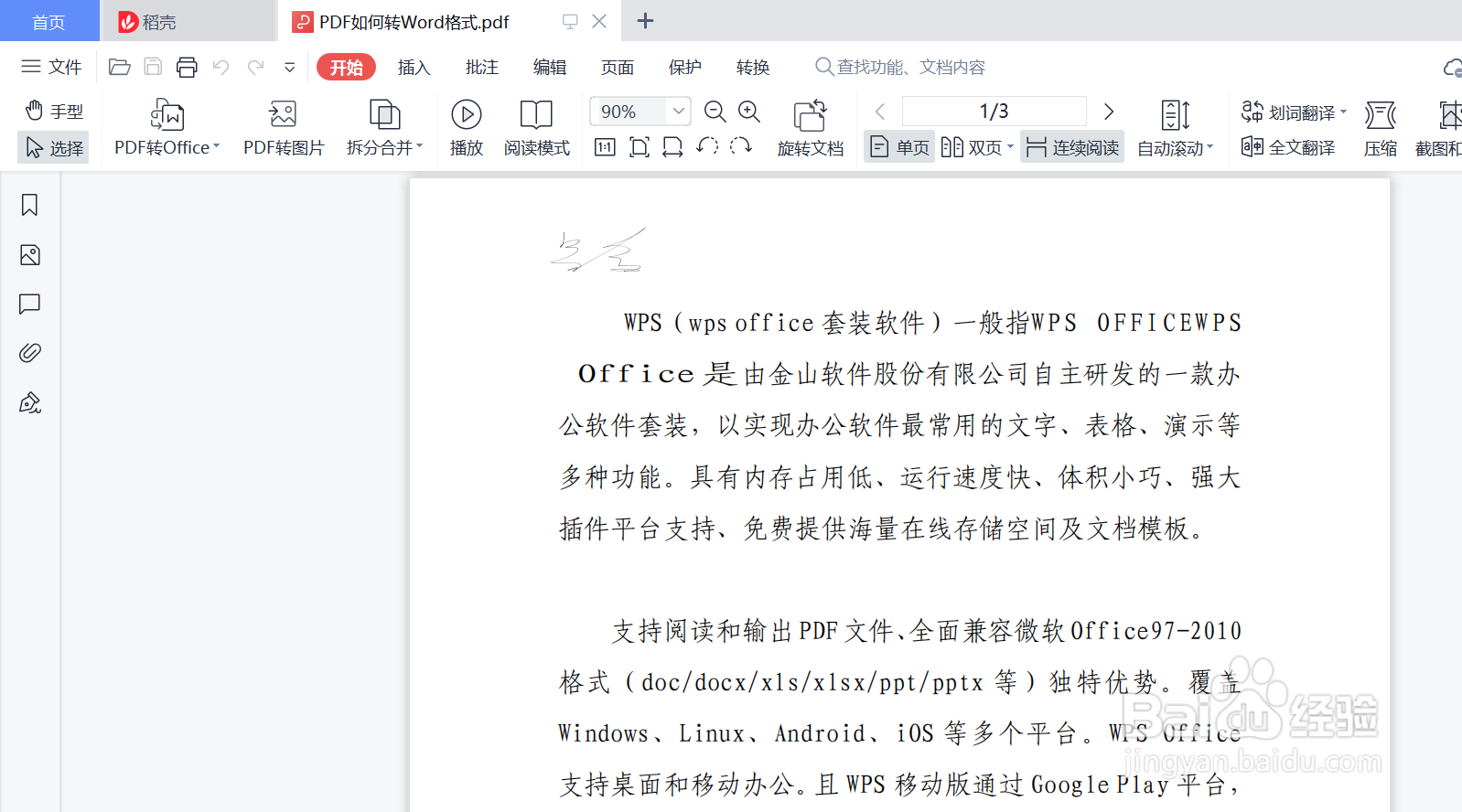1462x812 pixels.
Task: Open the 拆分合并 tool
Action: coord(384,127)
